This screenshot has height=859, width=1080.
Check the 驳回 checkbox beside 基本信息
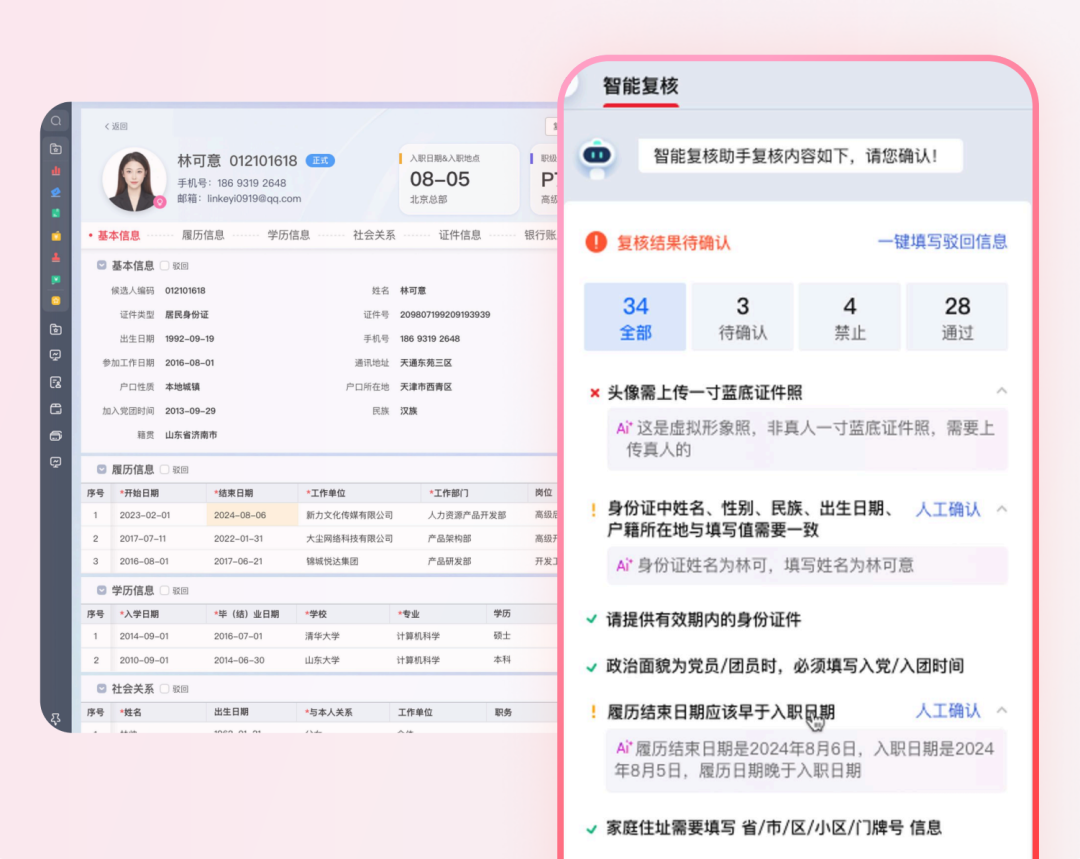(x=165, y=266)
